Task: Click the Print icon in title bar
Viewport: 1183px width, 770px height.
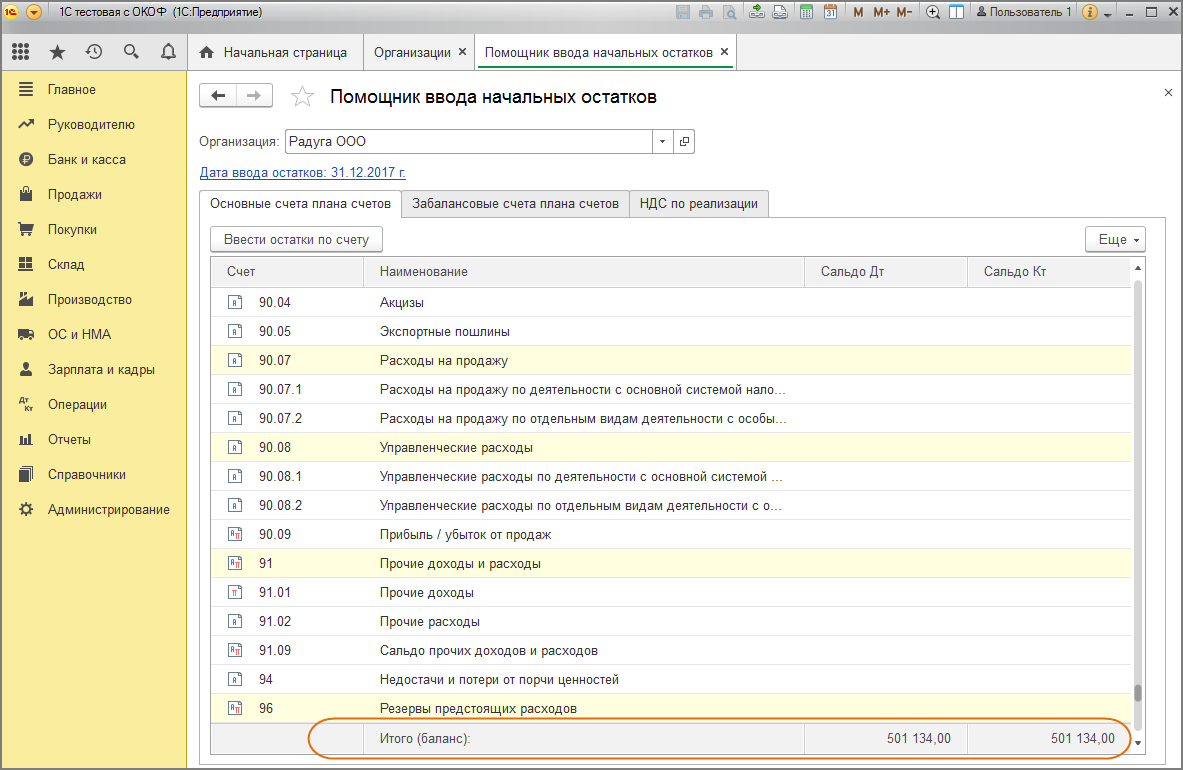Action: pyautogui.click(x=706, y=12)
